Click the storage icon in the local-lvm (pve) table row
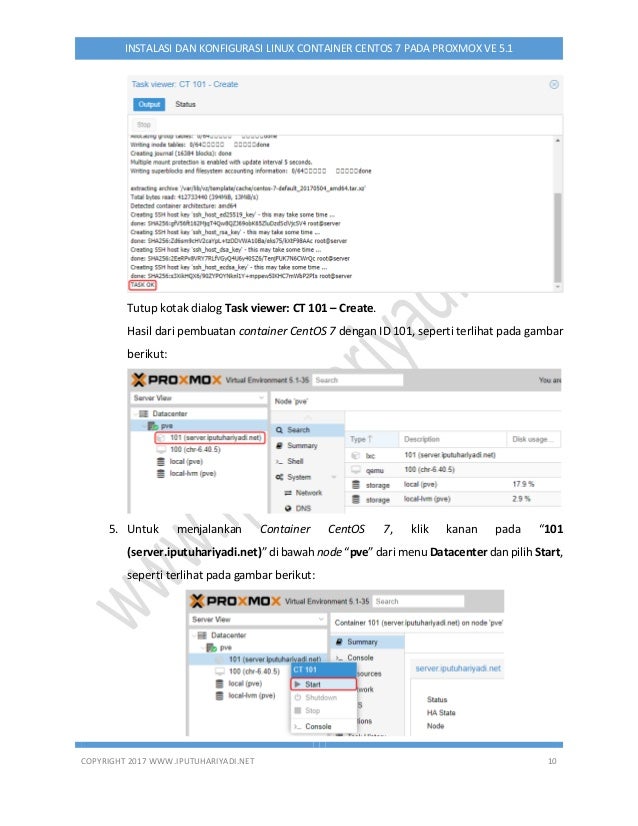Viewport: 638px width, 826px height. pyautogui.click(x=356, y=499)
